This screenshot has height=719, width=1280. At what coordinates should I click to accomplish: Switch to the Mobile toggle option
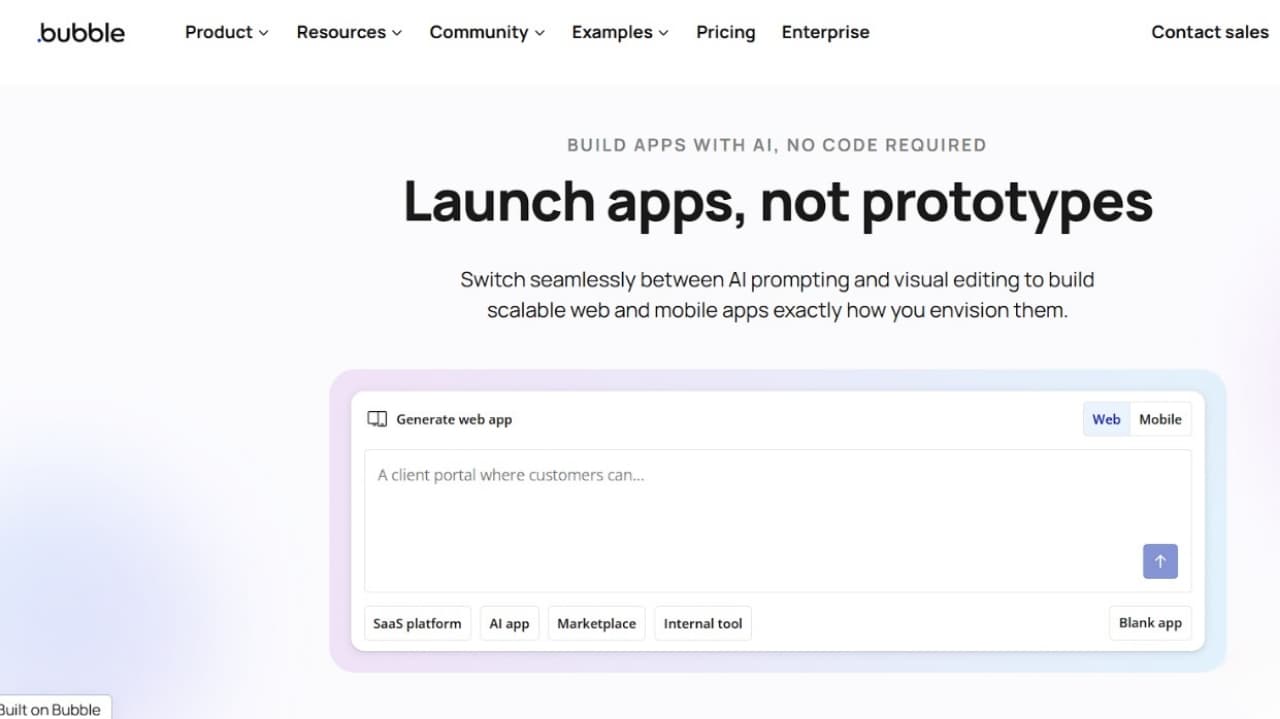[x=1160, y=419]
